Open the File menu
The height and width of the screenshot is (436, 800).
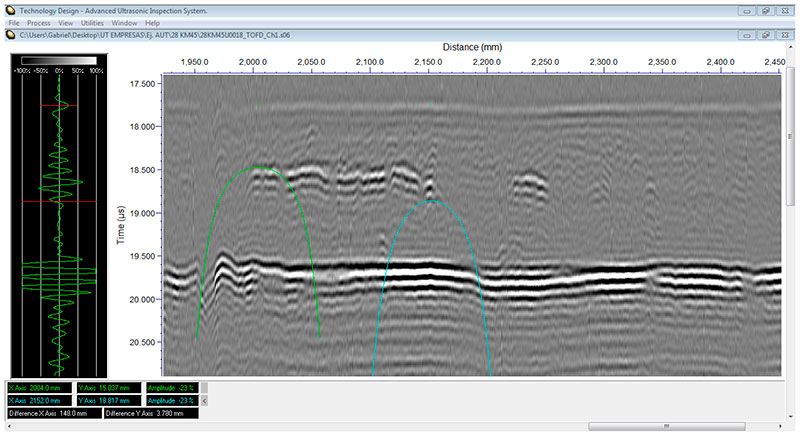click(15, 21)
